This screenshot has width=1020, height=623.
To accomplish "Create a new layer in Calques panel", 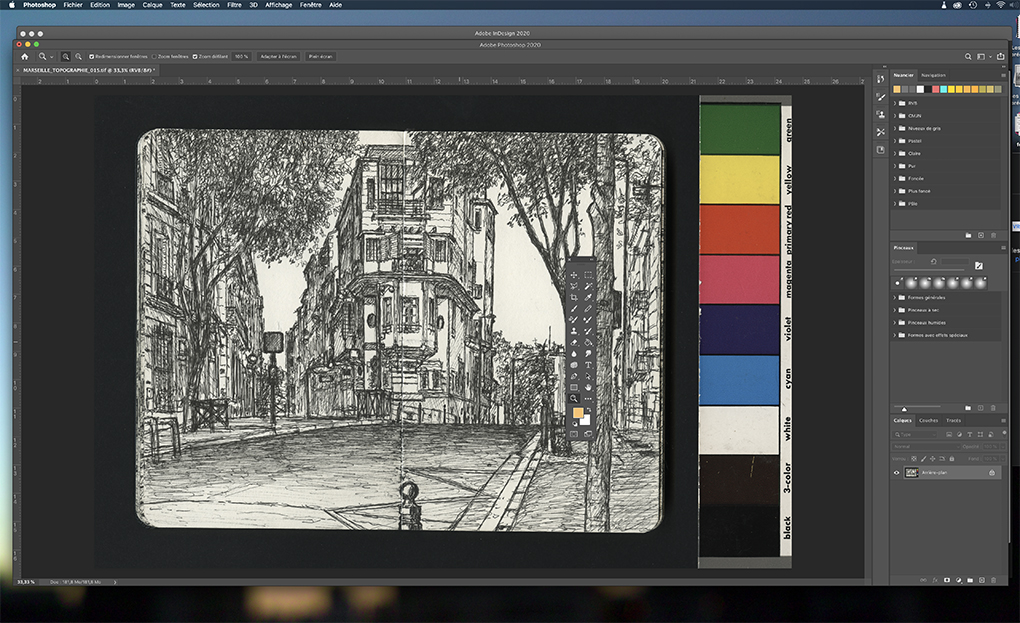I will click(x=982, y=580).
